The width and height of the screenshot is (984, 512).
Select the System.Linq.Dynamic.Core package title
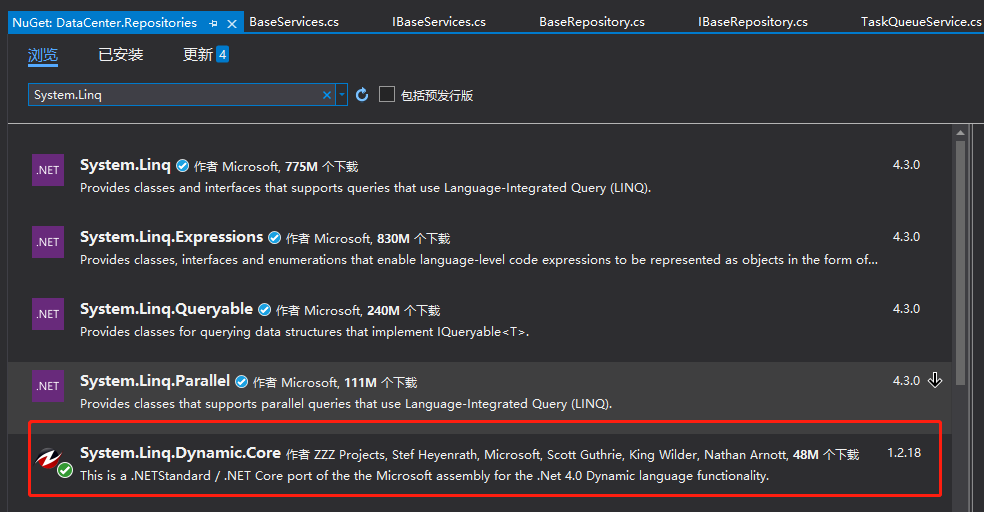click(180, 453)
